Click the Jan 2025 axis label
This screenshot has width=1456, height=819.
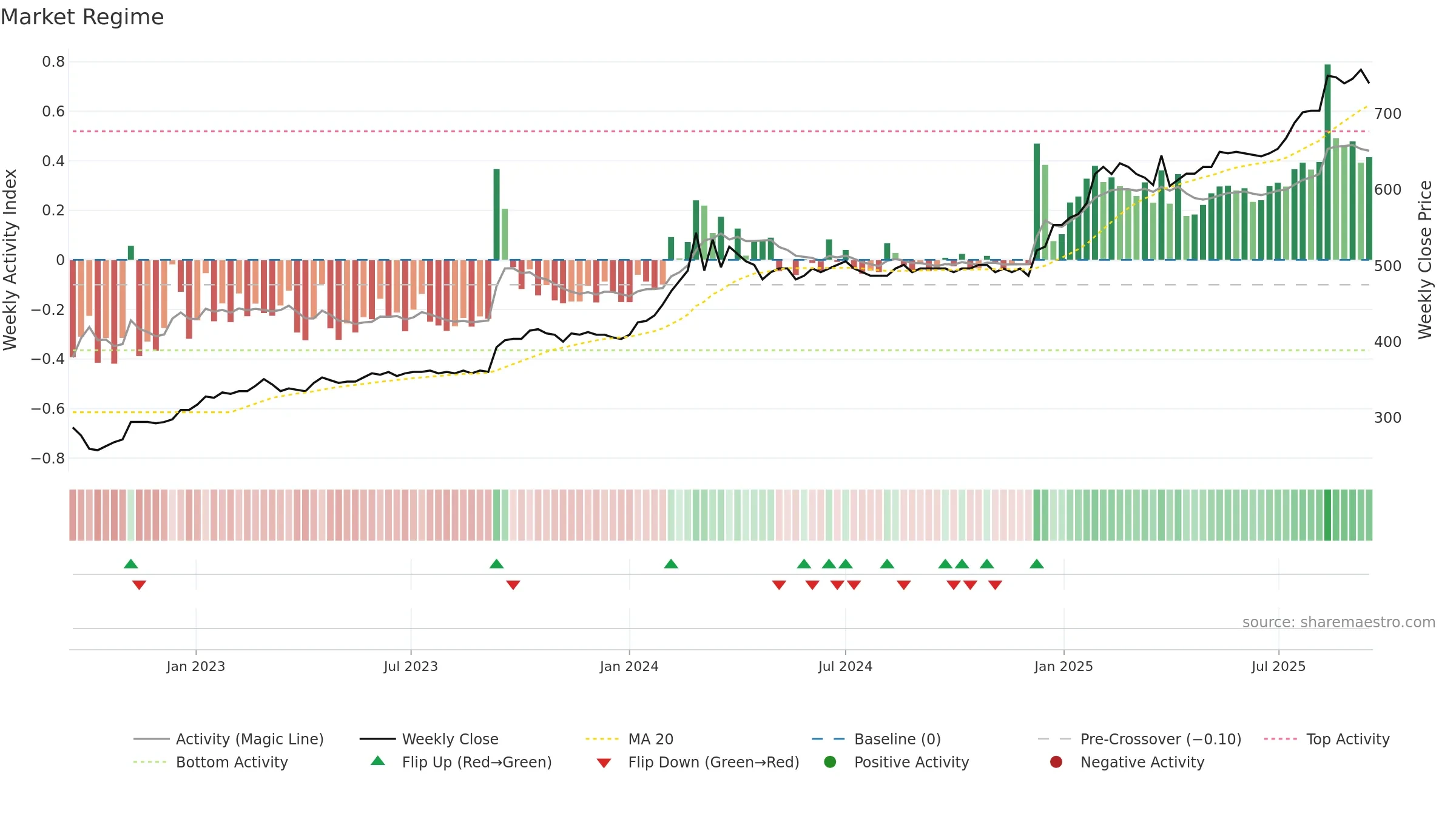coord(1063,666)
